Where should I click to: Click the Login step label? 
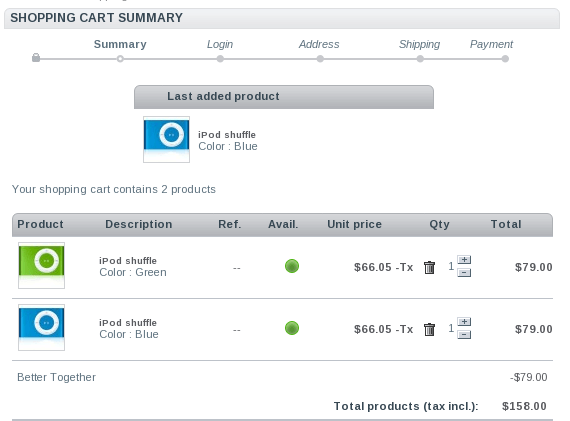220,44
